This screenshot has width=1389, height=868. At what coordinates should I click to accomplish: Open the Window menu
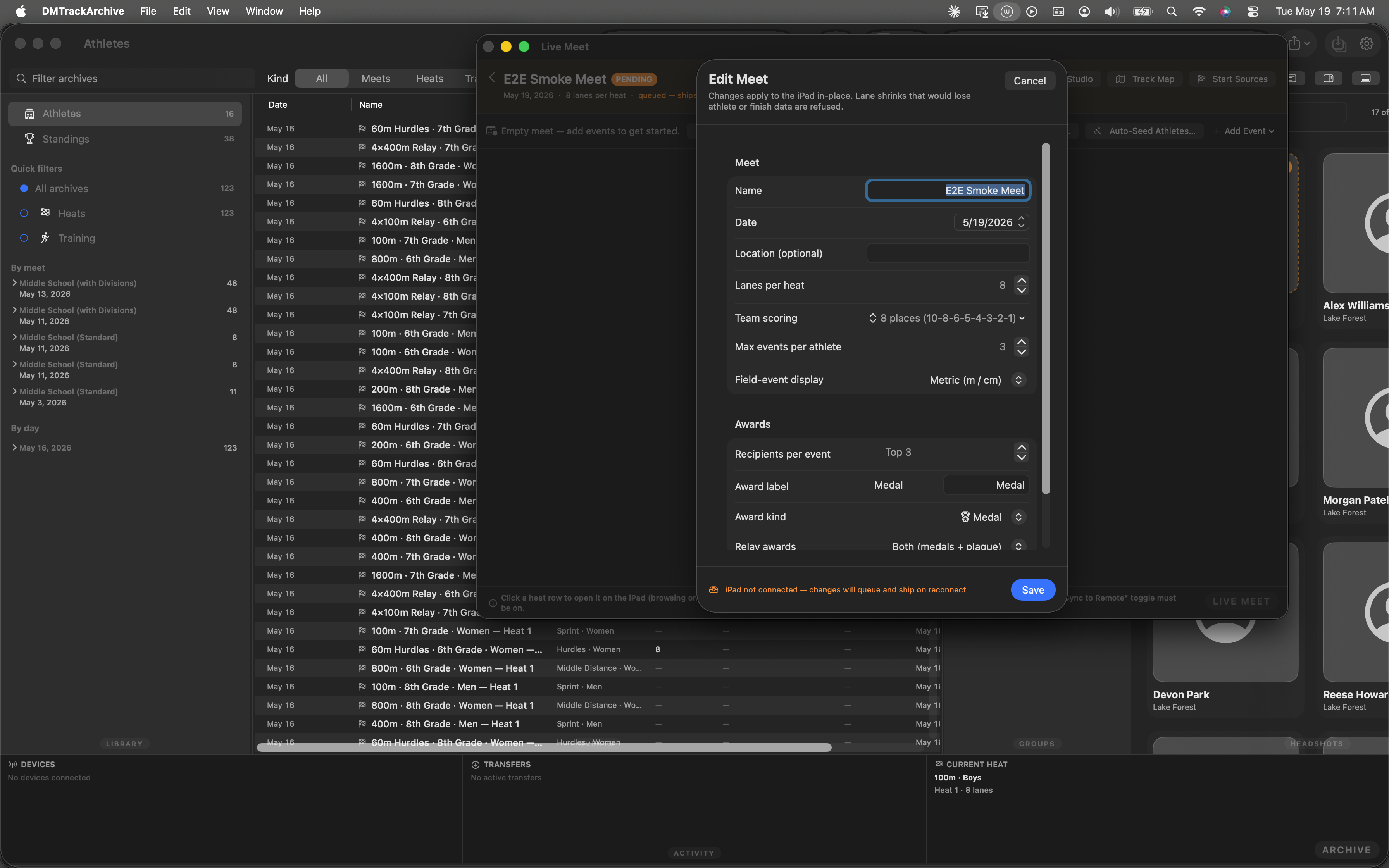coord(264,12)
